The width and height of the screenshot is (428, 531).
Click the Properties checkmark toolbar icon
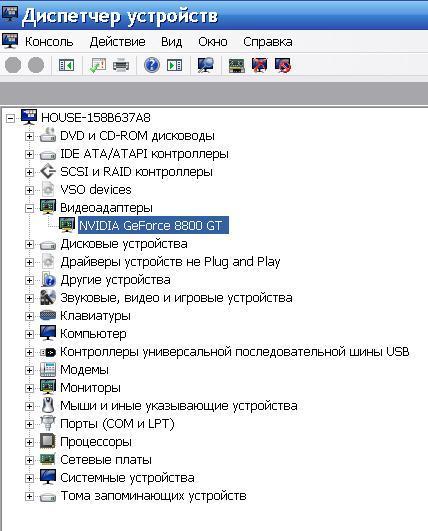tap(98, 65)
